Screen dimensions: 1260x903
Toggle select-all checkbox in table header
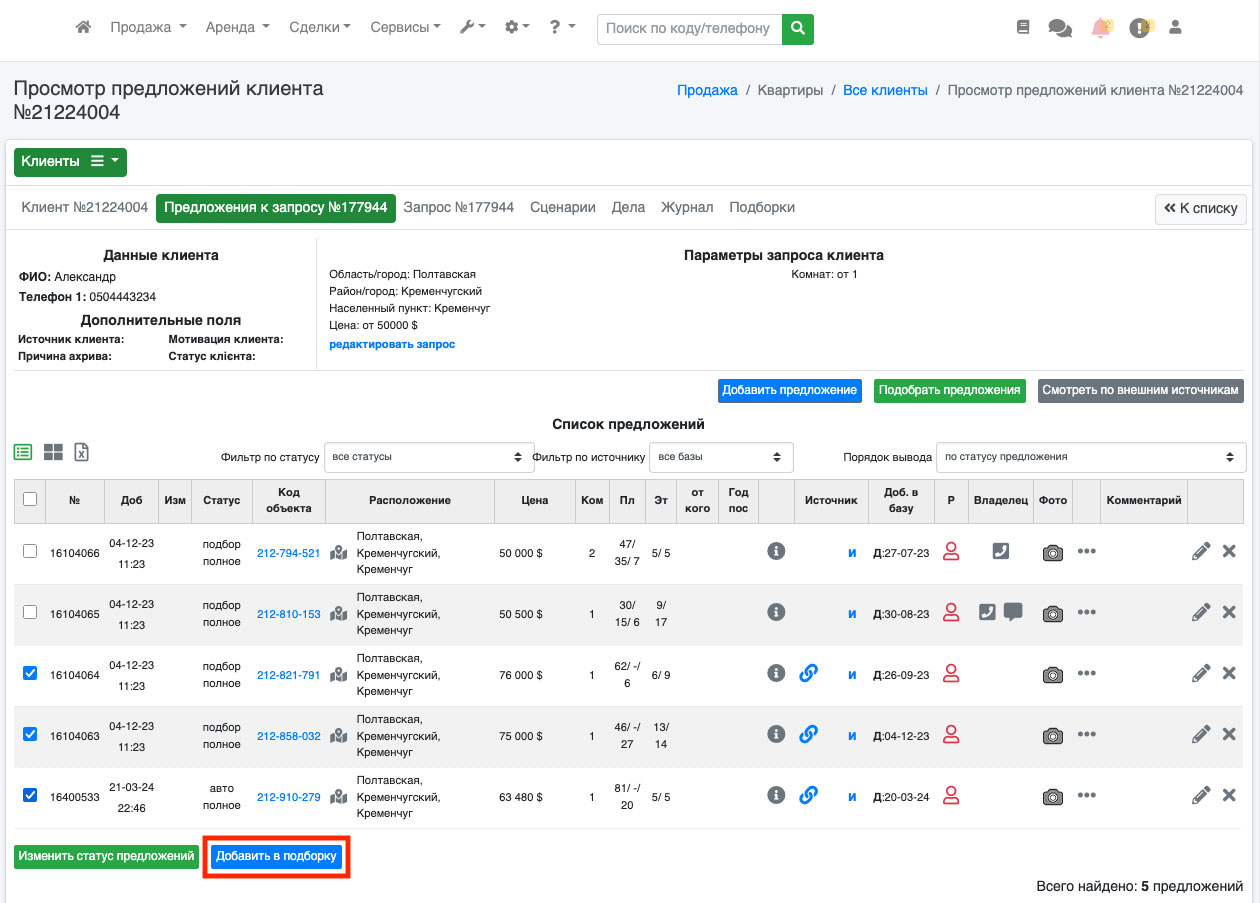click(30, 499)
